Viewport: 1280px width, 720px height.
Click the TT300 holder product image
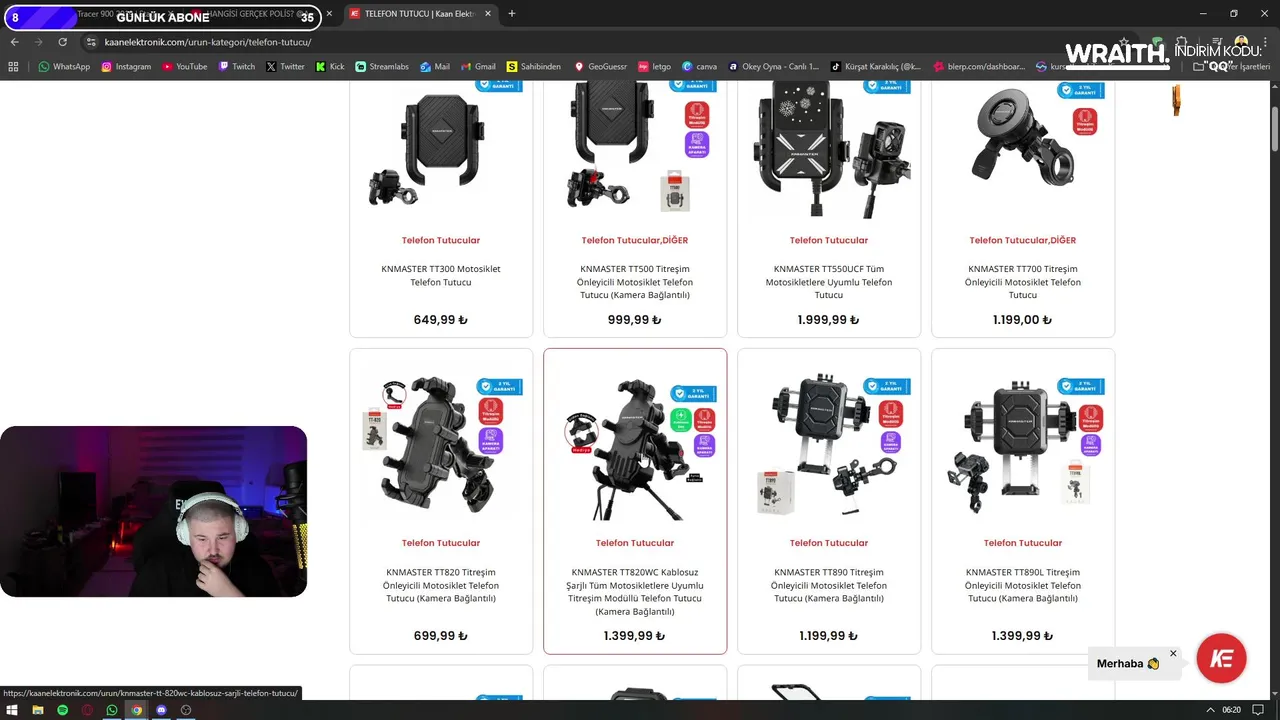[441, 150]
